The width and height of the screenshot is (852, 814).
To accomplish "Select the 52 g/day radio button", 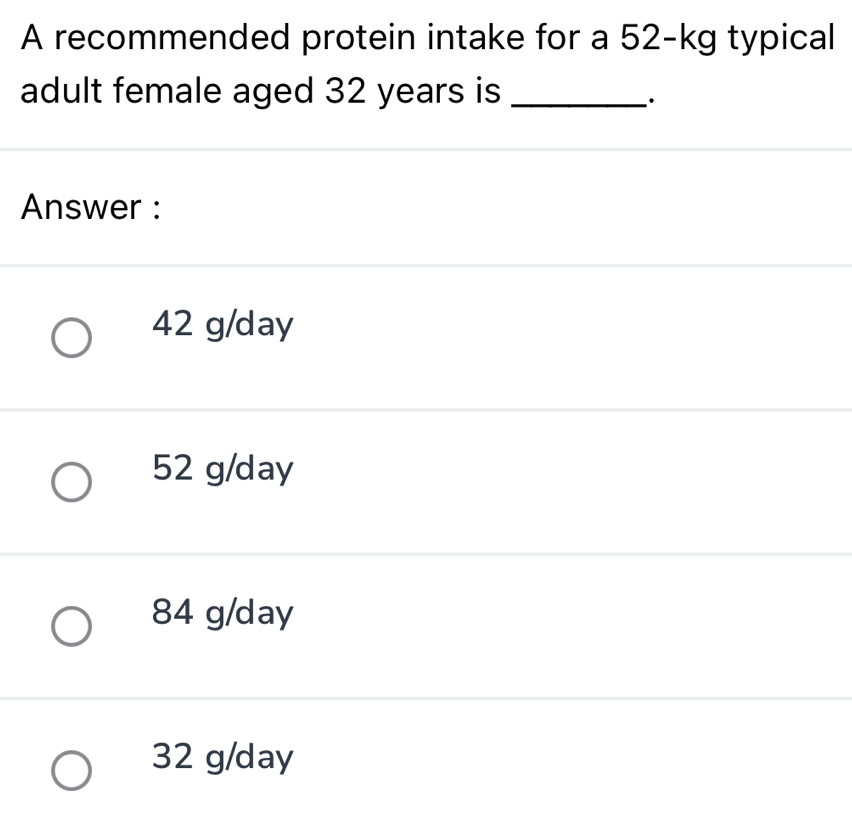I will tap(70, 483).
